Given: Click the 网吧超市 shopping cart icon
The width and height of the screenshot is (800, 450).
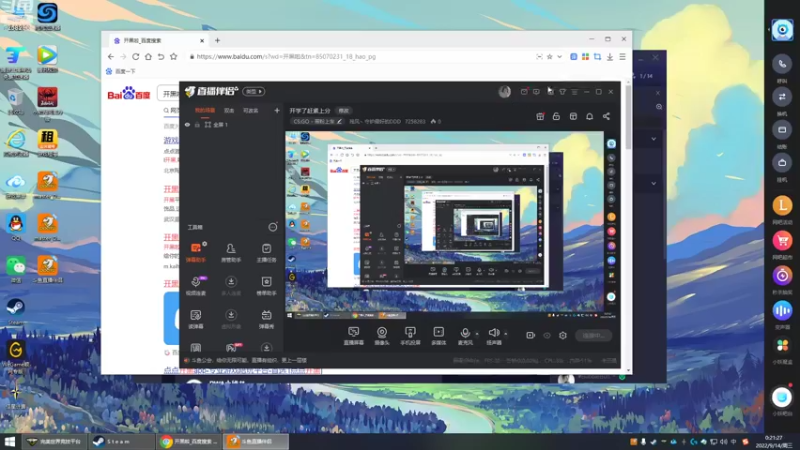Looking at the screenshot, I should [x=782, y=241].
